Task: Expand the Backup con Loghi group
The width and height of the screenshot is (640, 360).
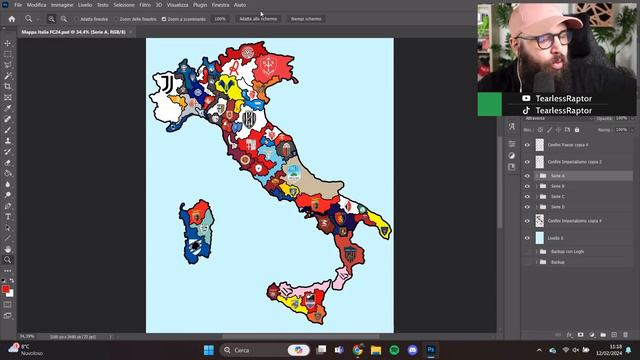Action: (536, 252)
